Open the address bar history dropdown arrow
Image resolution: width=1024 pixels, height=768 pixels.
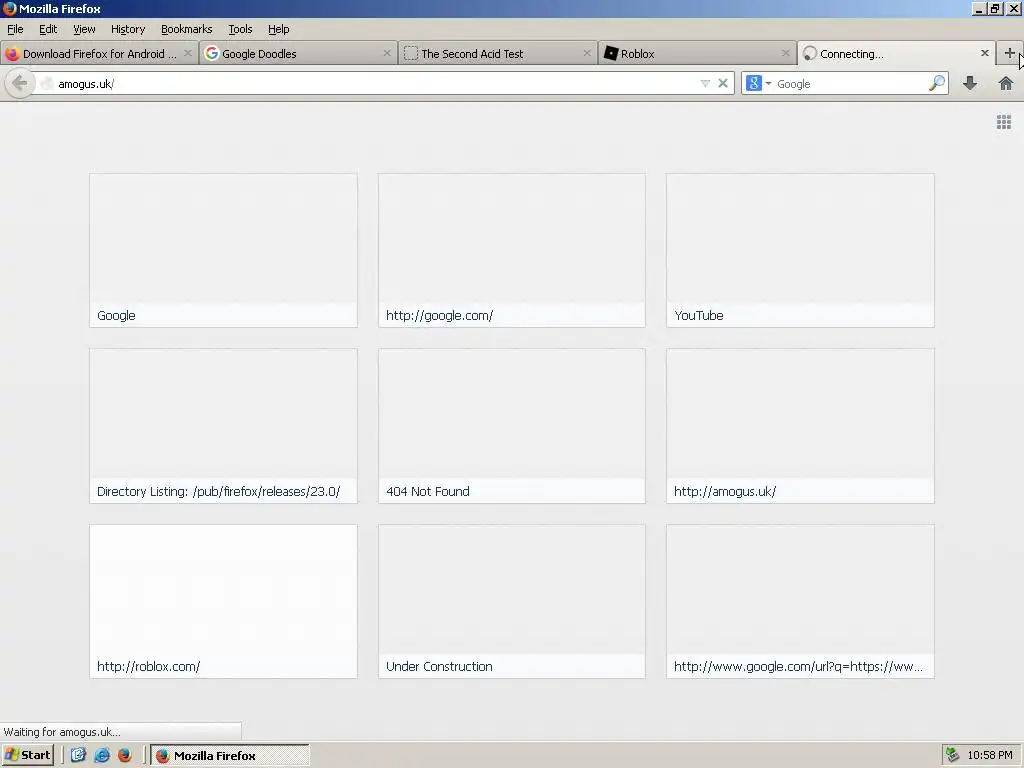pos(705,83)
